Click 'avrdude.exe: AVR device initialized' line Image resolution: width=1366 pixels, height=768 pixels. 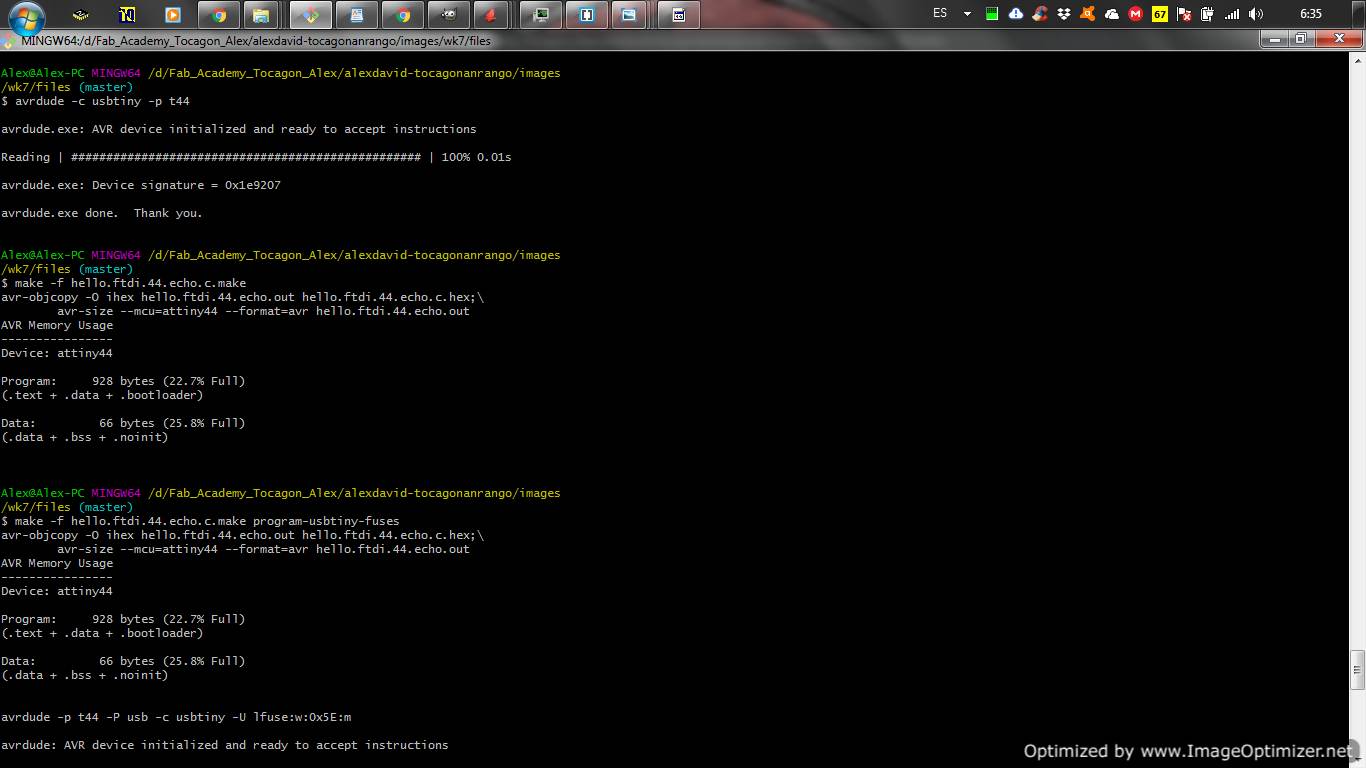239,129
